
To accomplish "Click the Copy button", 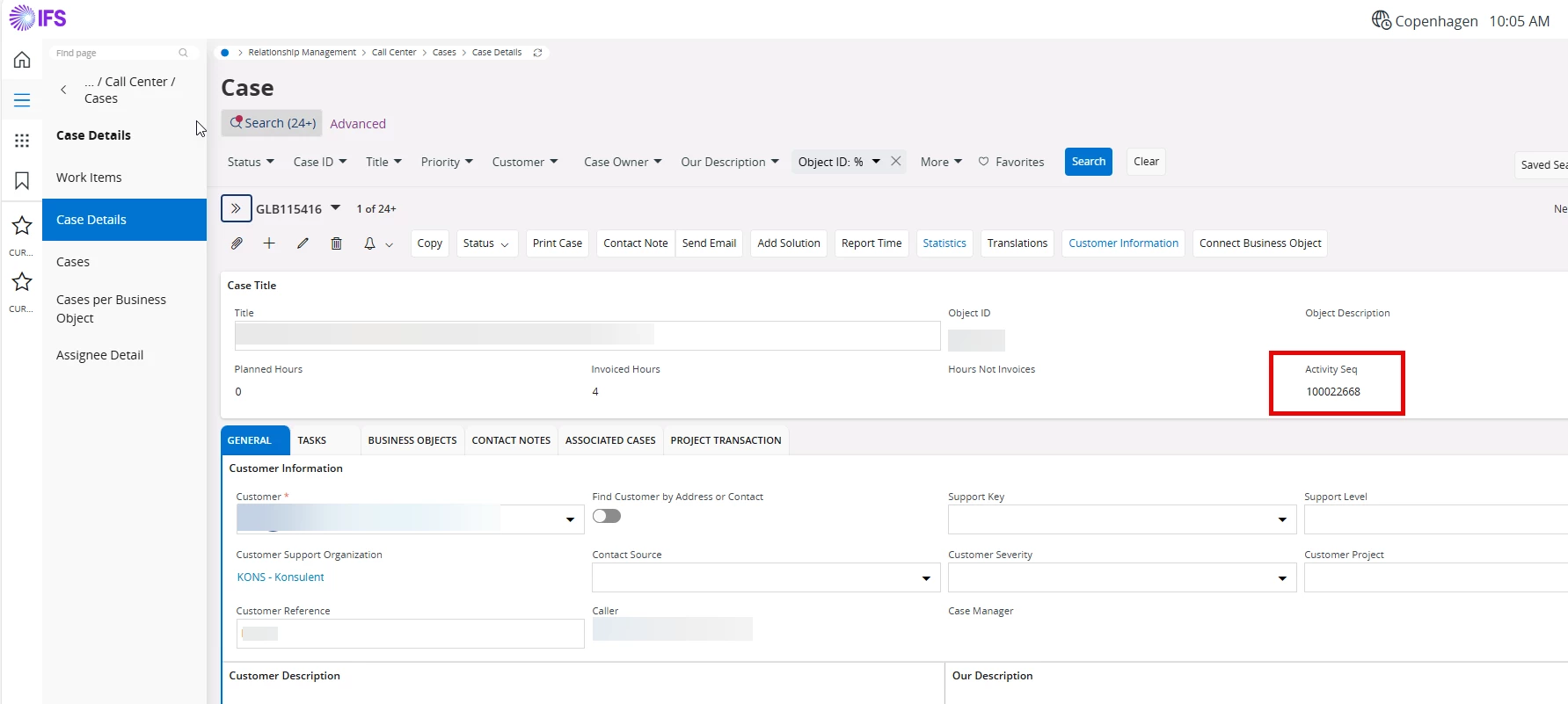I will pos(430,243).
